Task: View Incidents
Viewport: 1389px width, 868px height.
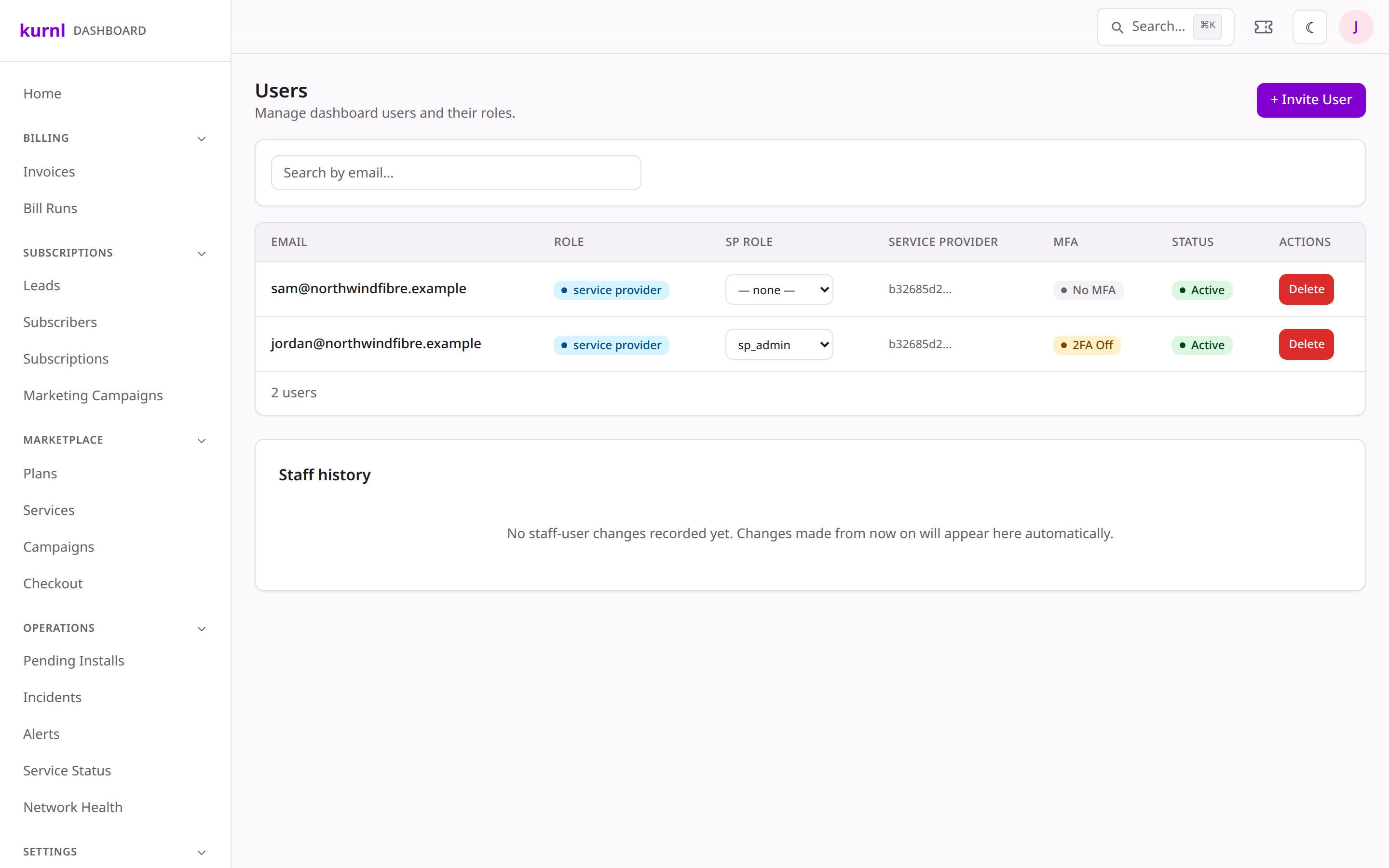Action: 52,697
